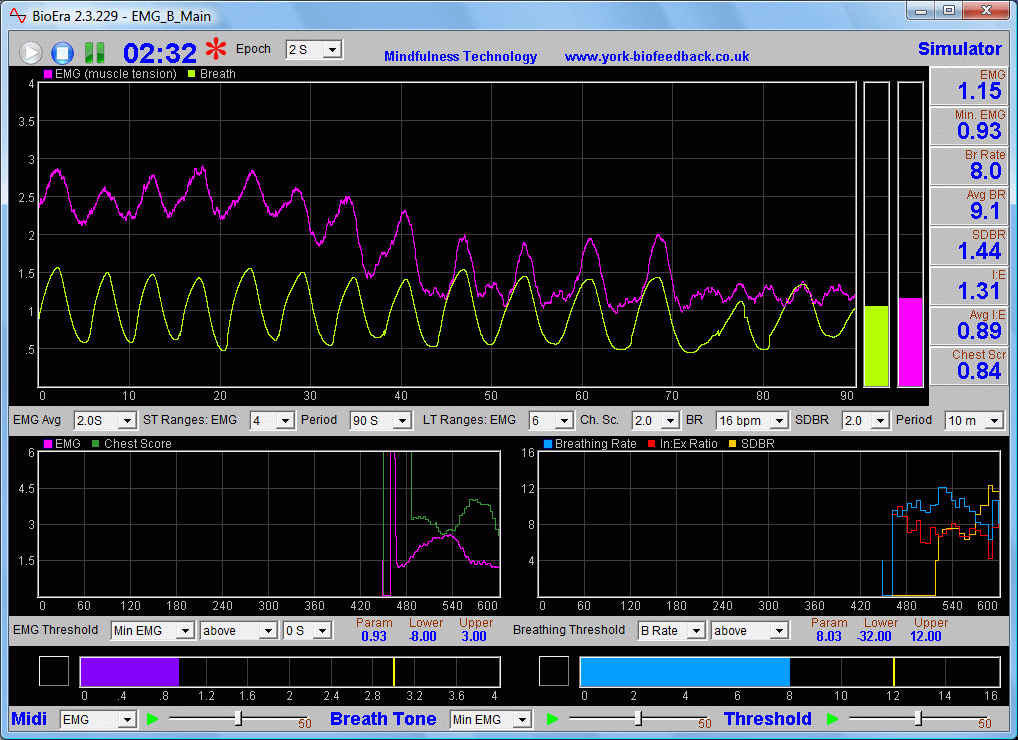This screenshot has height=740, width=1018.
Task: Click breathing Lower value -32.00
Action: 874,637
